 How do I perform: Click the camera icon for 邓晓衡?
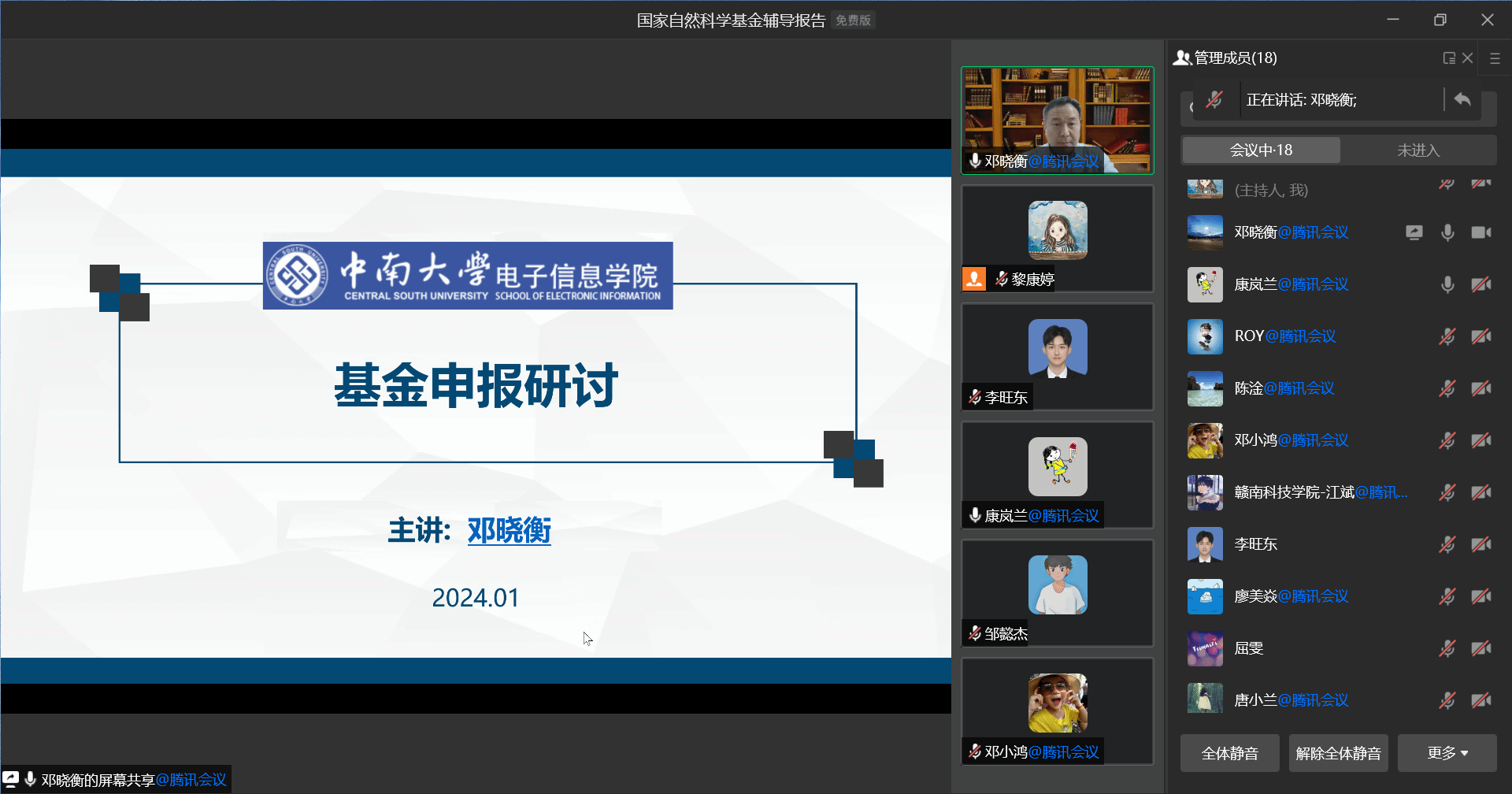click(1481, 232)
